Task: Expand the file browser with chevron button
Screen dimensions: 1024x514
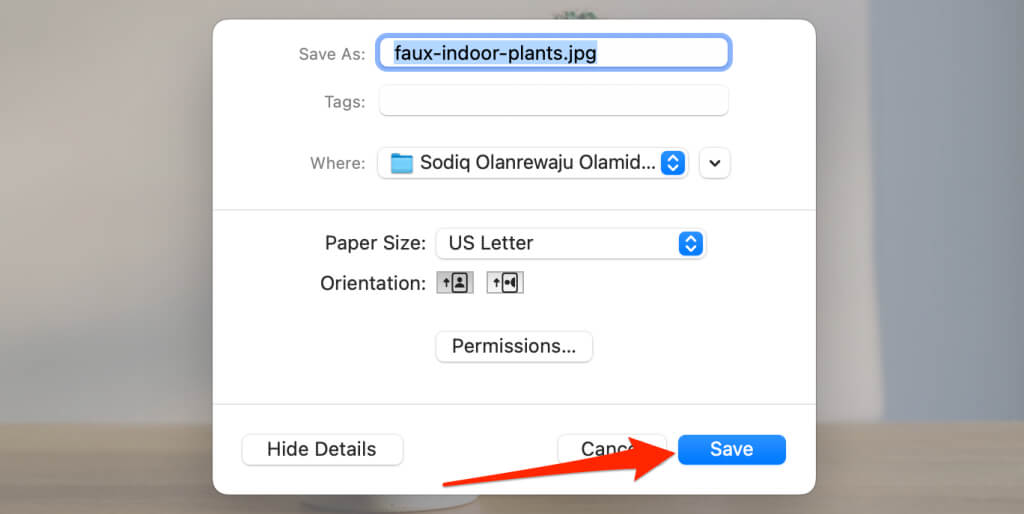Action: pos(715,163)
